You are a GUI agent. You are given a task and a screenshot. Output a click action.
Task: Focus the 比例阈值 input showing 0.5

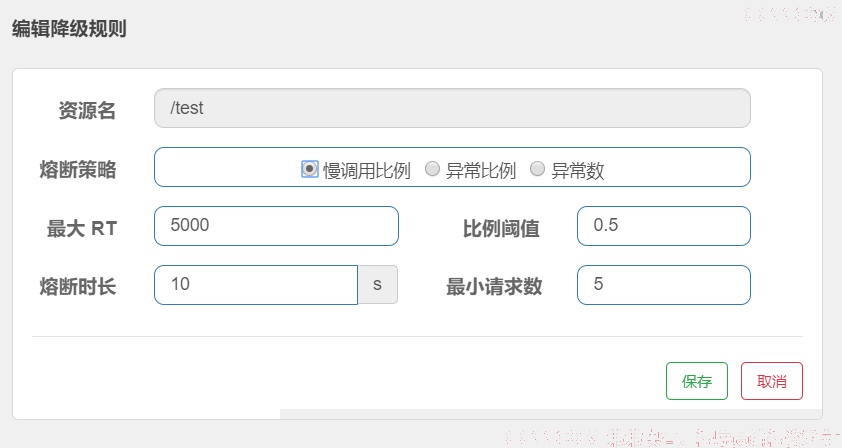tap(664, 226)
